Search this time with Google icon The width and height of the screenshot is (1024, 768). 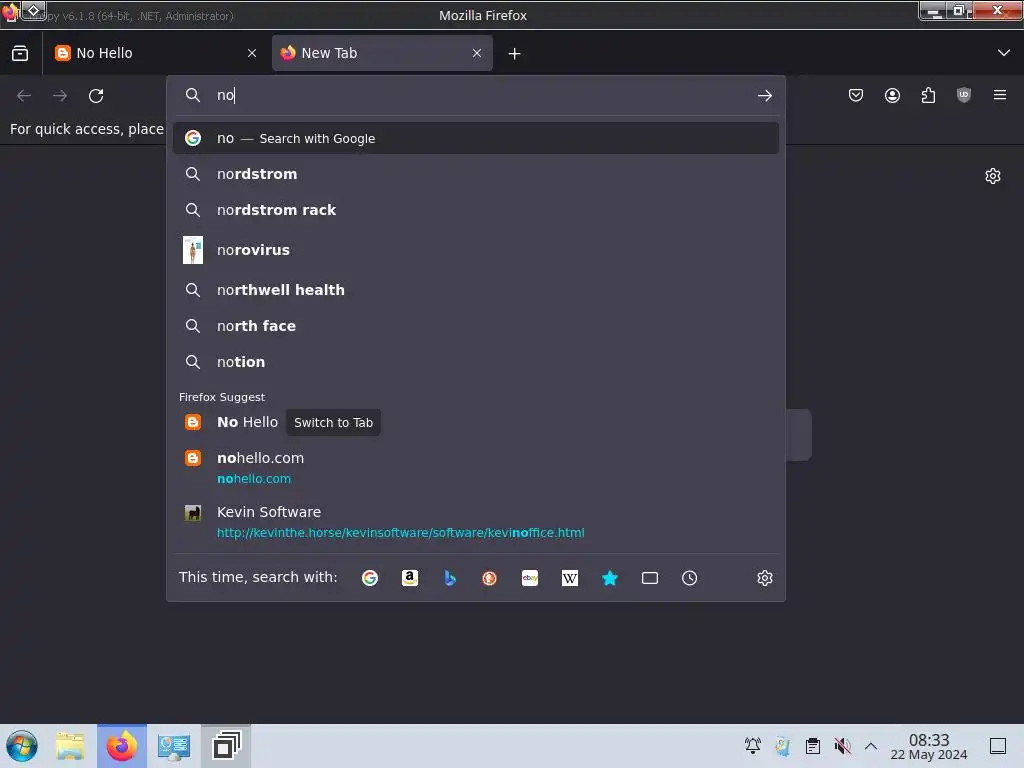coord(370,578)
